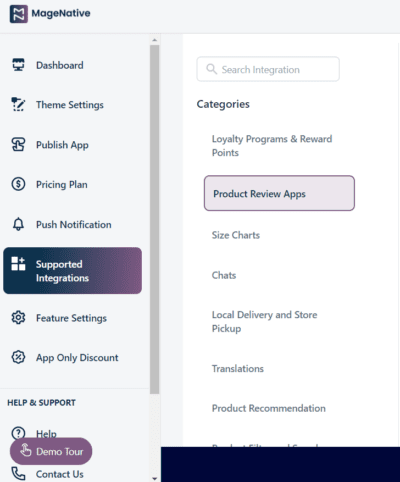Viewport: 400px width, 482px height.
Task: Click the Supported Integrations grid icon
Action: (x=18, y=264)
